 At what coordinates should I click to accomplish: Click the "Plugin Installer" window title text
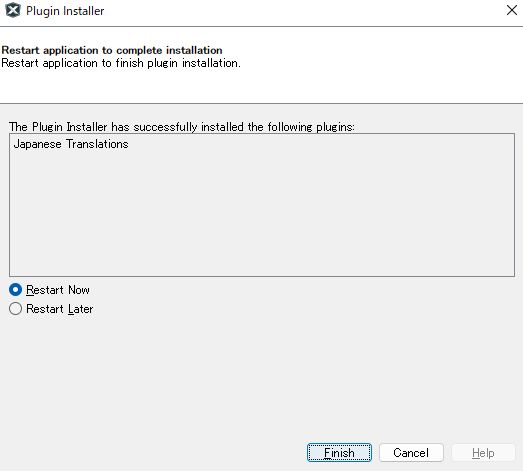(65, 11)
